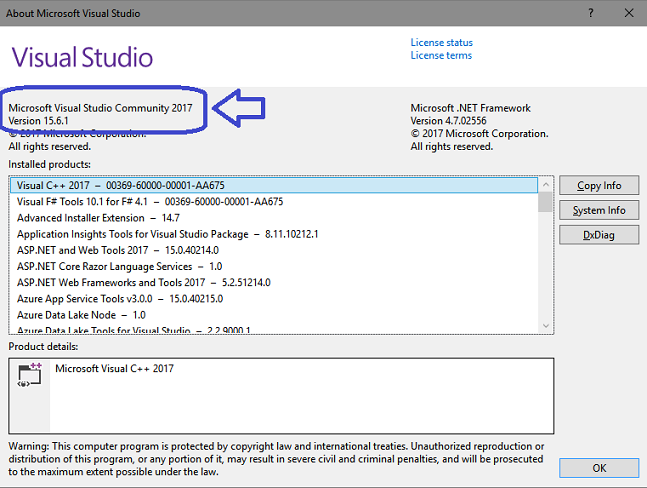Screen dimensions: 647x488
Task: Open the License terms link
Action: (x=441, y=55)
